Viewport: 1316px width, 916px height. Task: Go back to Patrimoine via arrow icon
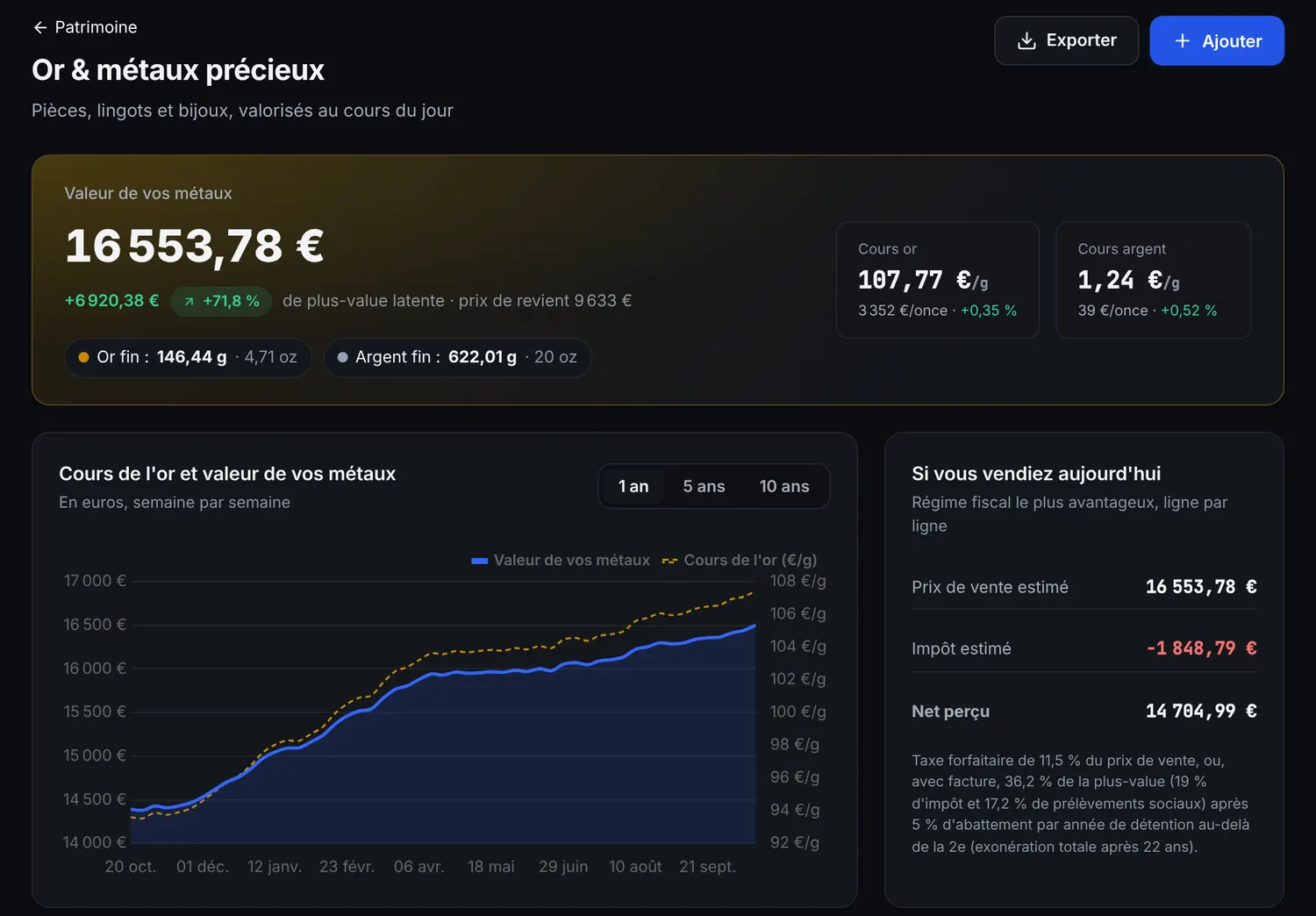[x=39, y=27]
